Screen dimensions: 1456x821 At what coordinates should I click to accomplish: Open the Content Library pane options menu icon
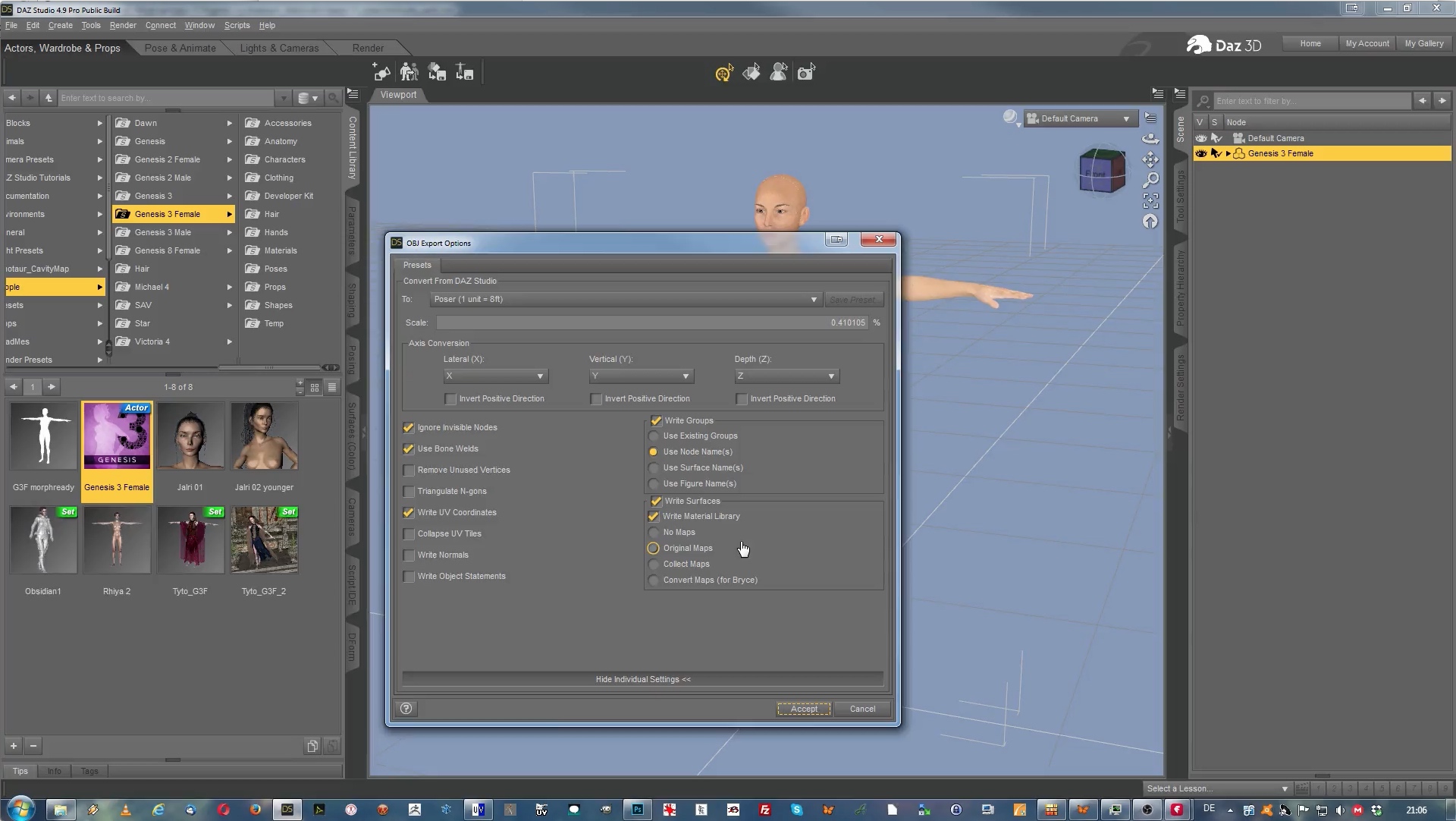(x=353, y=94)
